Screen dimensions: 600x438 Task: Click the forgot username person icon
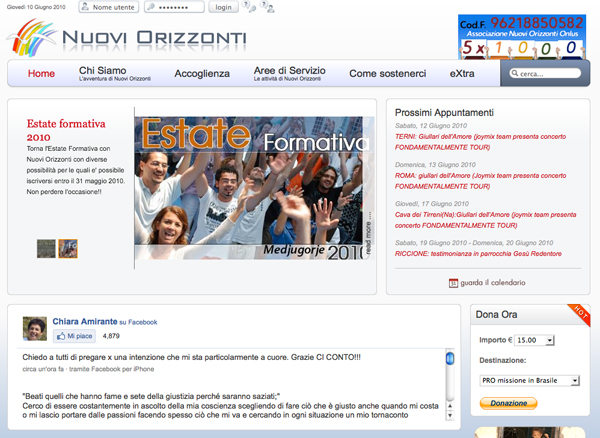click(268, 8)
